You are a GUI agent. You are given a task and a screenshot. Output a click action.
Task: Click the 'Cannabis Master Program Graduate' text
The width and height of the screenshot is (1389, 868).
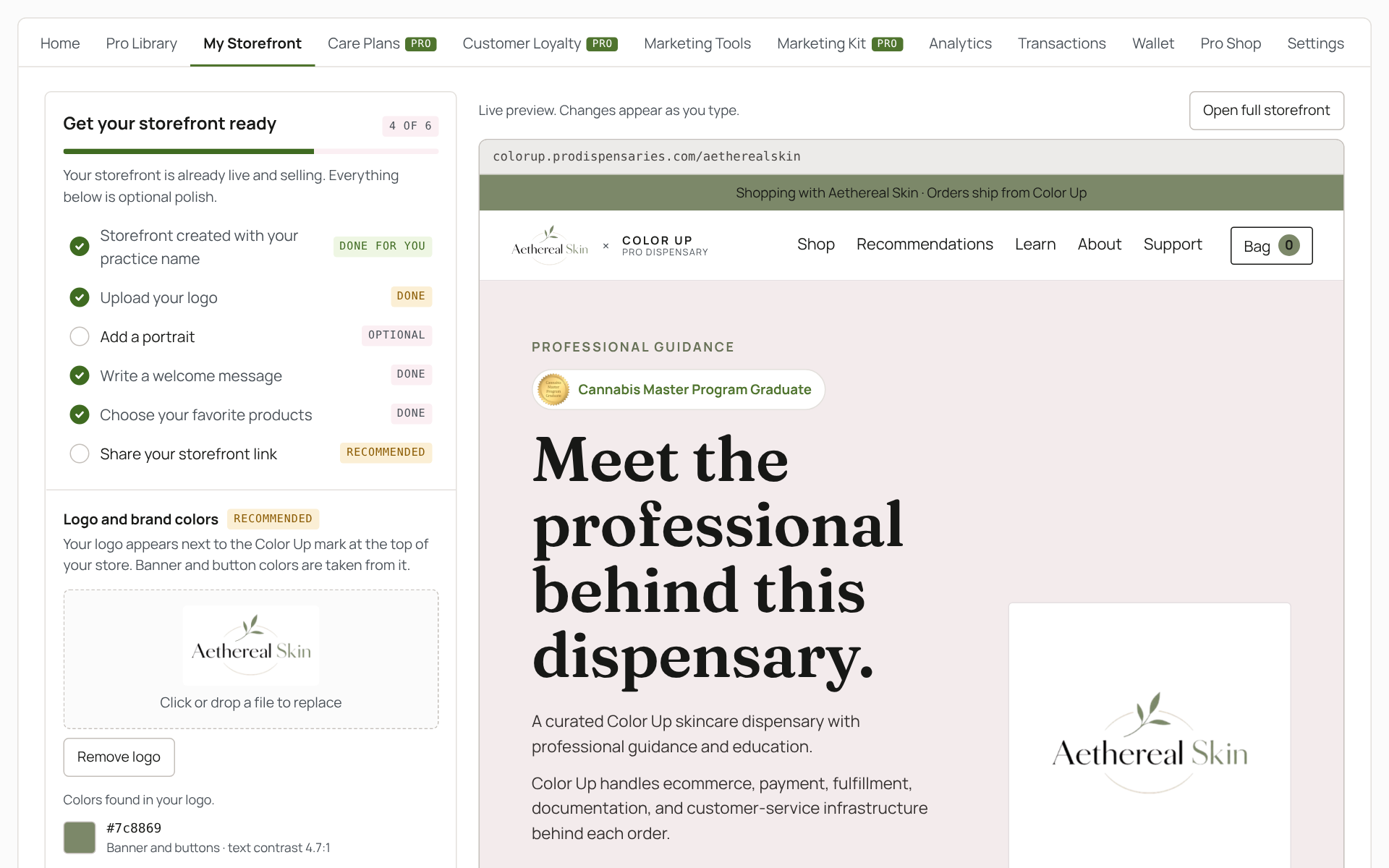tap(694, 390)
